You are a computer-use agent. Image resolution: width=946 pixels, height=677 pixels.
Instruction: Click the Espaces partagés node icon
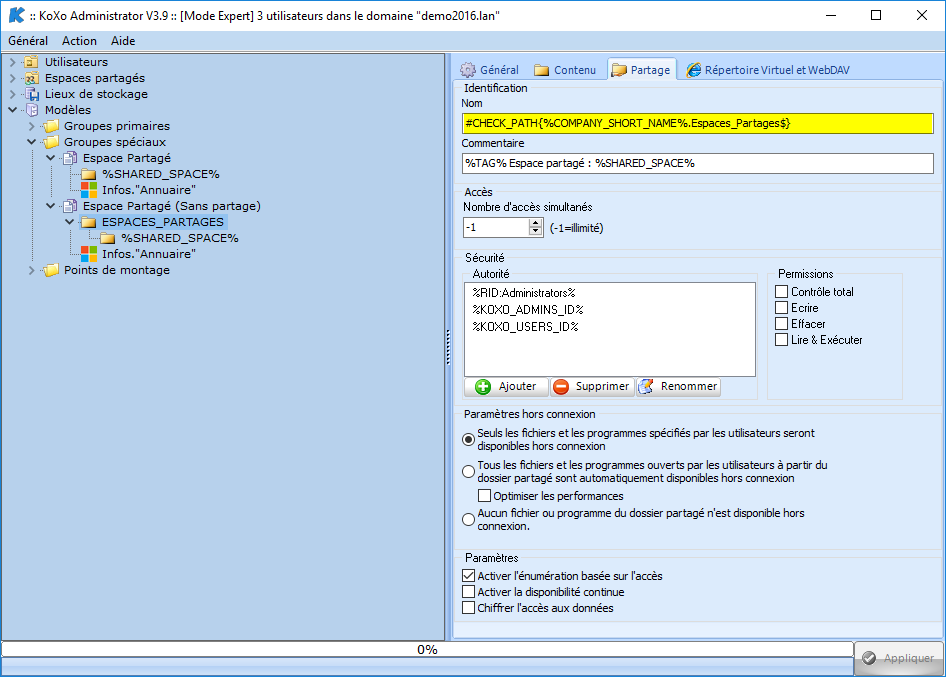pos(31,78)
